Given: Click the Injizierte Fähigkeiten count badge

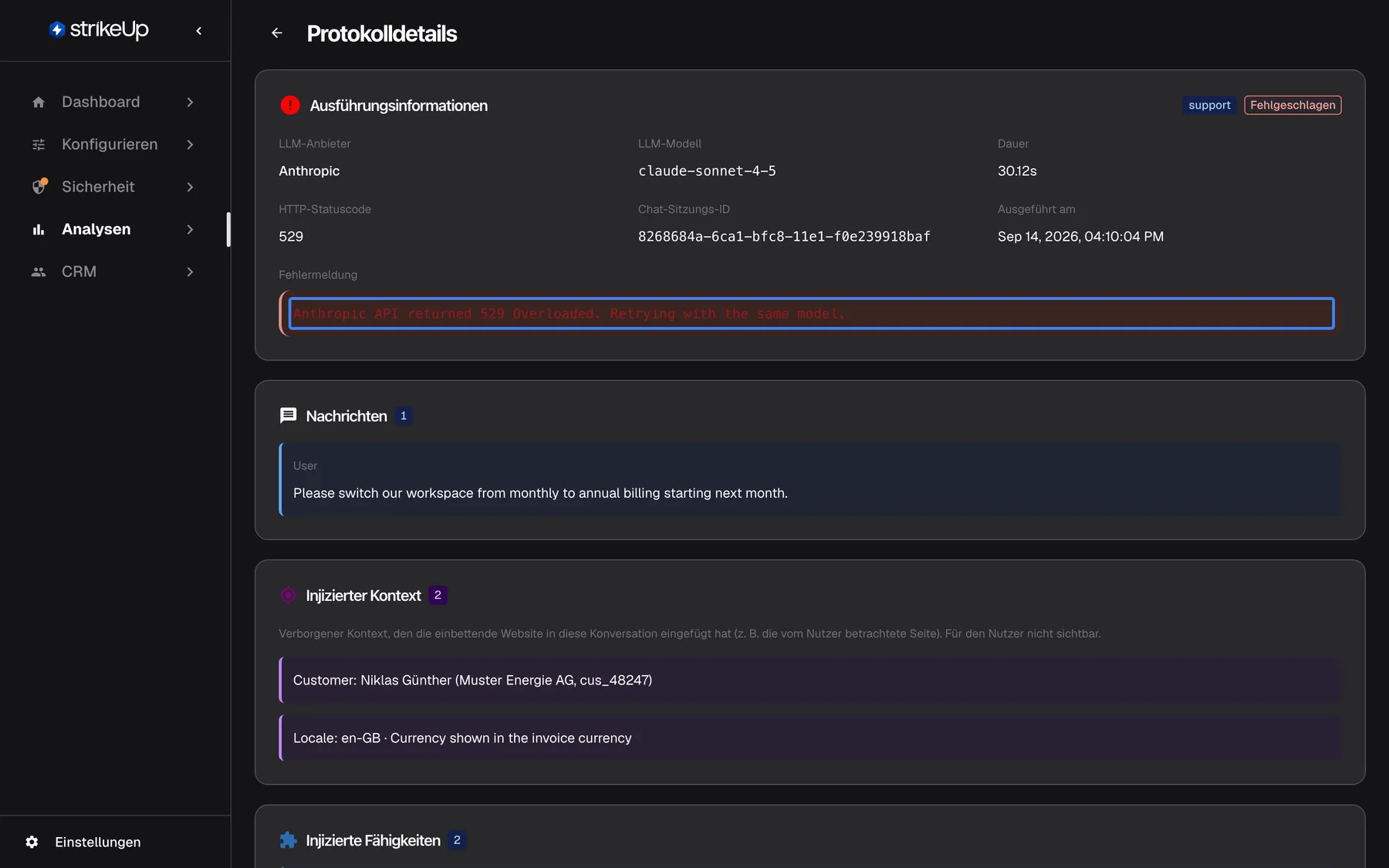Looking at the screenshot, I should [x=457, y=840].
